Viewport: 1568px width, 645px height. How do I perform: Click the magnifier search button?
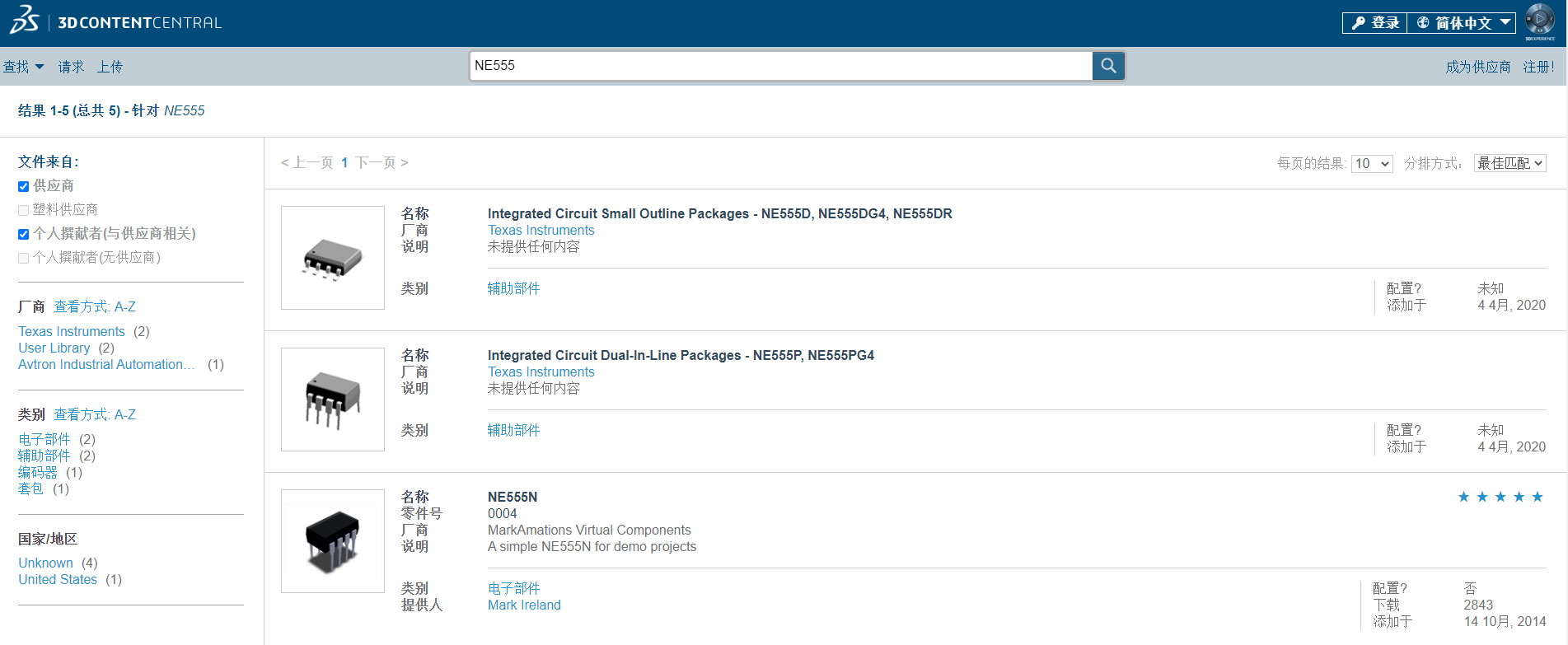coord(1108,66)
